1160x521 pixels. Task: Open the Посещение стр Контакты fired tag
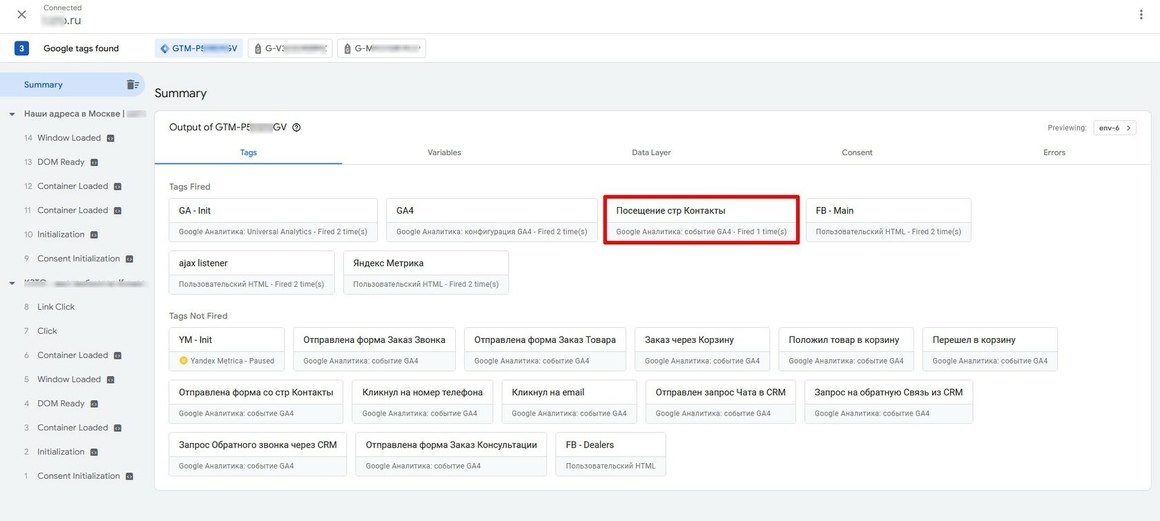[701, 220]
